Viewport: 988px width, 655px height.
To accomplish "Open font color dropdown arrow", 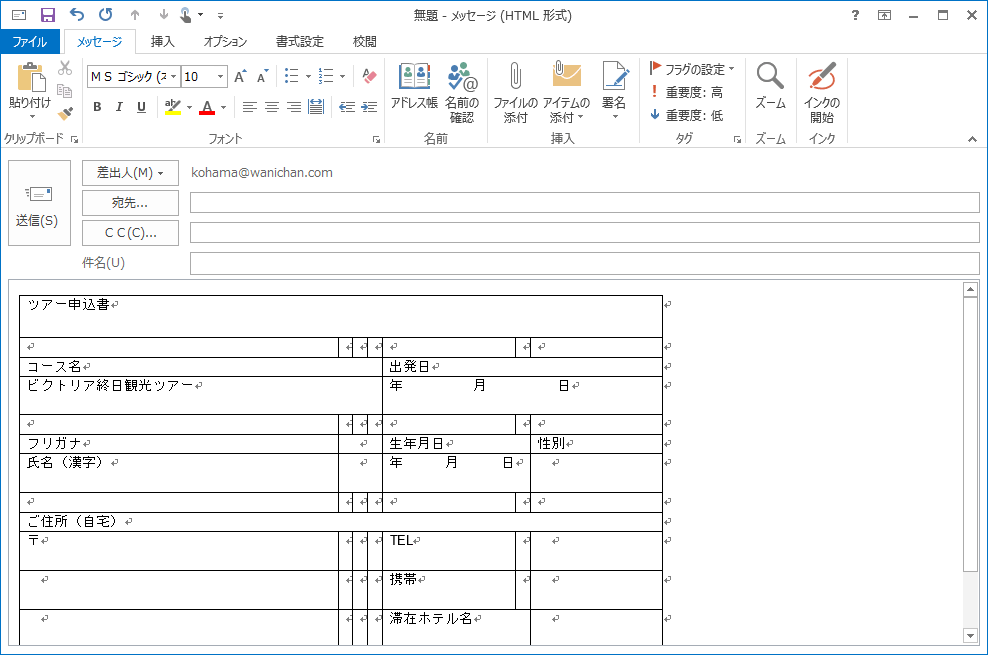I will pos(223,107).
